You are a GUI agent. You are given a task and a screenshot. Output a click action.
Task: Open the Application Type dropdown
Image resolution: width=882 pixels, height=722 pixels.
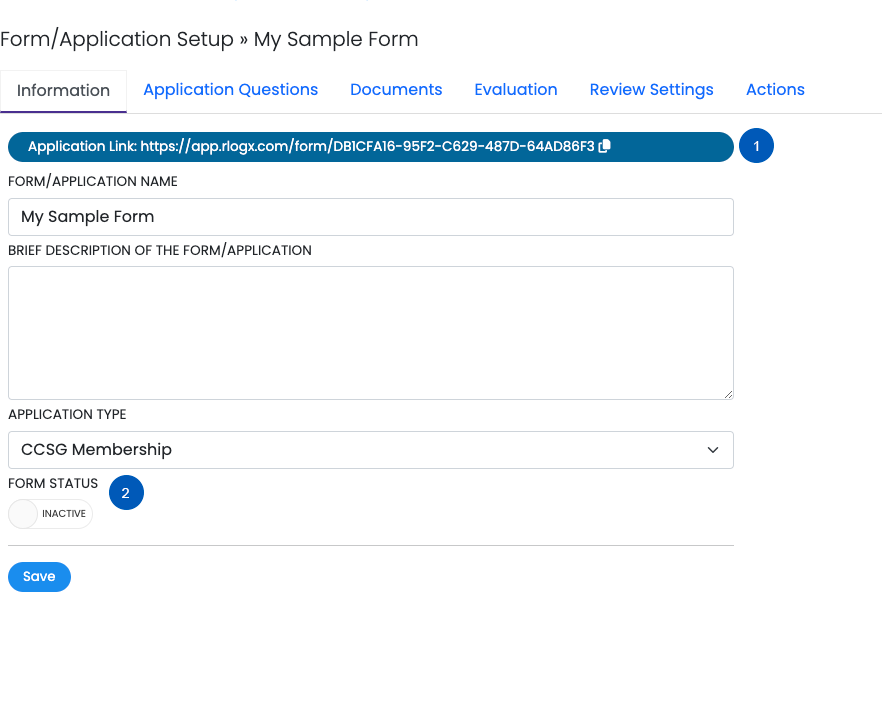point(371,450)
